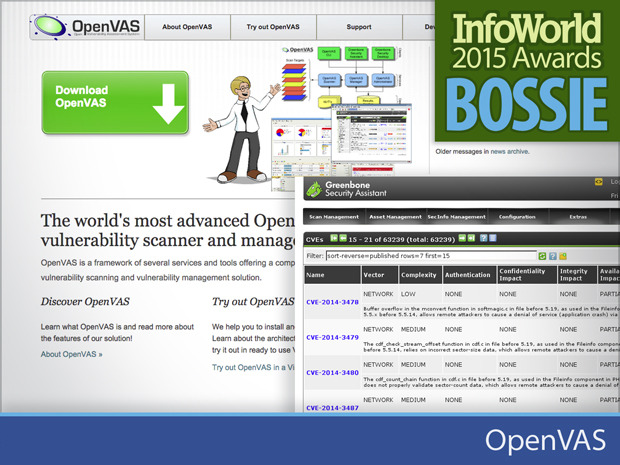Open the CVE-2014-3478 entry link

[333, 302]
